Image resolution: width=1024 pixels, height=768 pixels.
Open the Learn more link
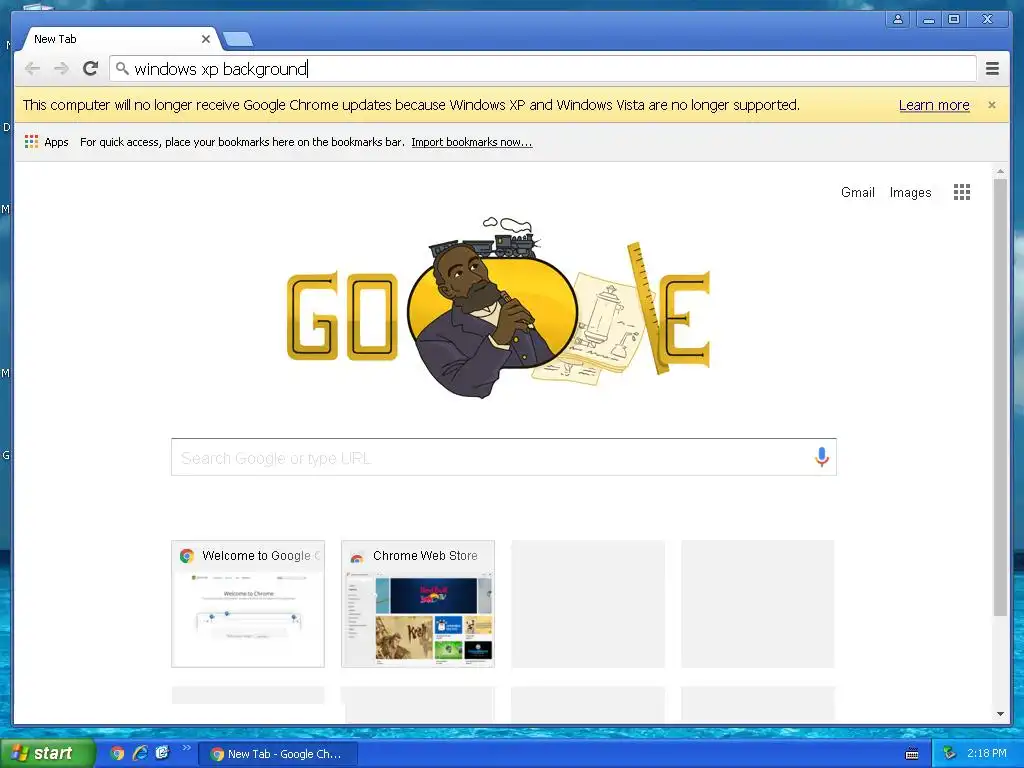point(934,105)
